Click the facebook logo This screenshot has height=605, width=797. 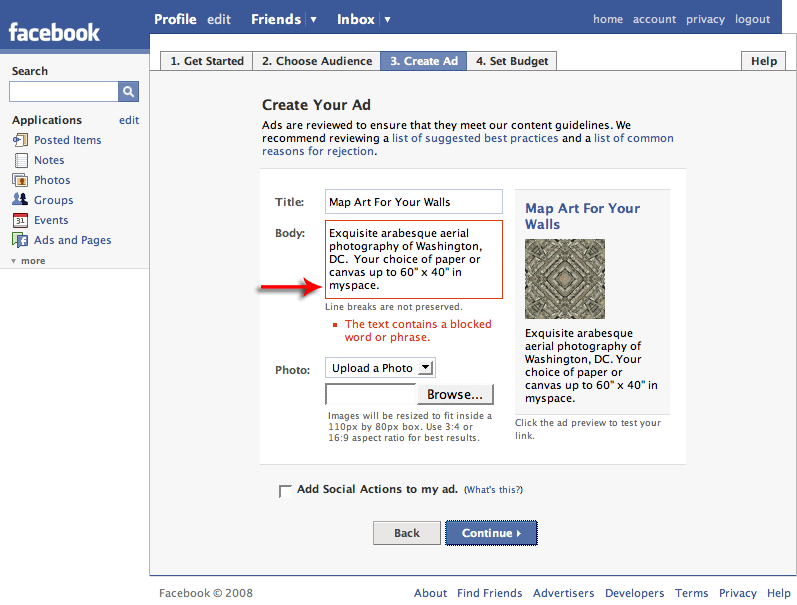tap(54, 33)
